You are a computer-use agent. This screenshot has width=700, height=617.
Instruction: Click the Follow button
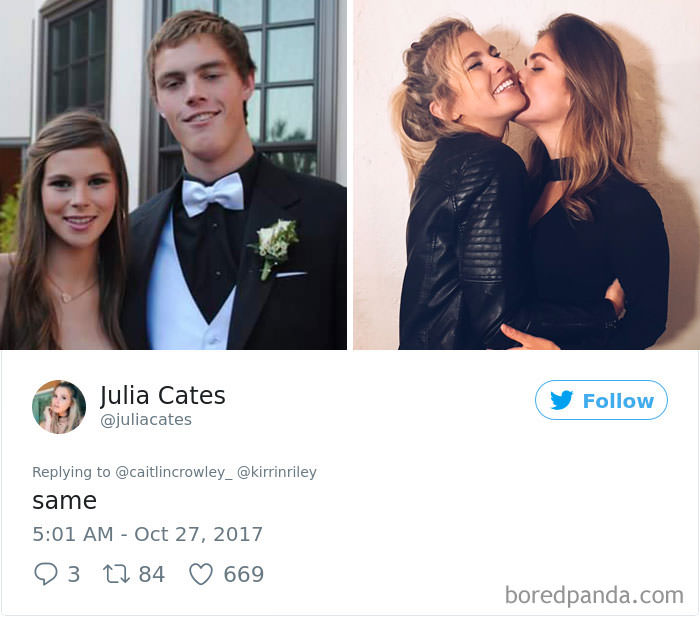(601, 400)
